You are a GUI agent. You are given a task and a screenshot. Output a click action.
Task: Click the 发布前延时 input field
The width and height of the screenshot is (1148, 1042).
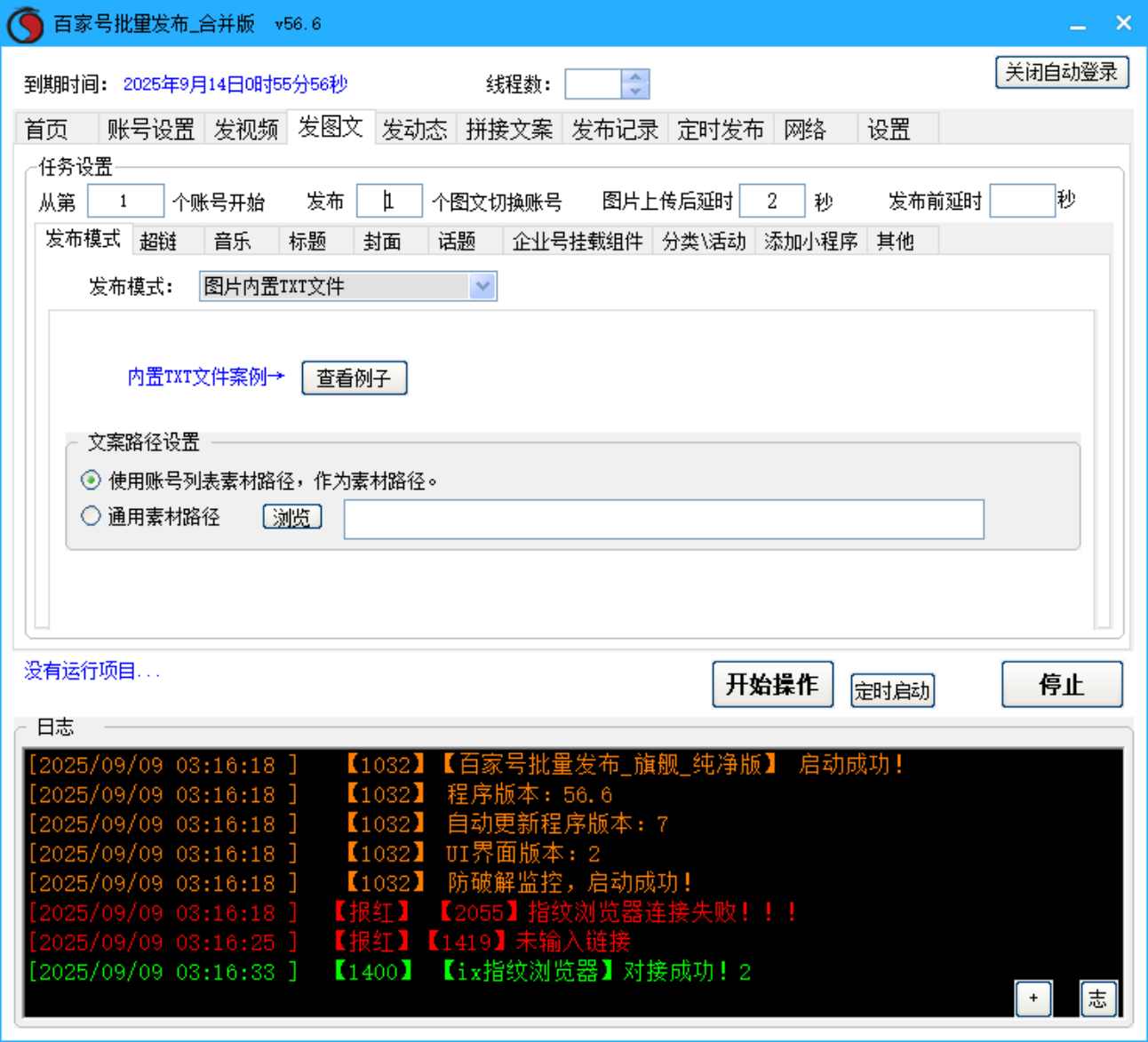(1021, 201)
